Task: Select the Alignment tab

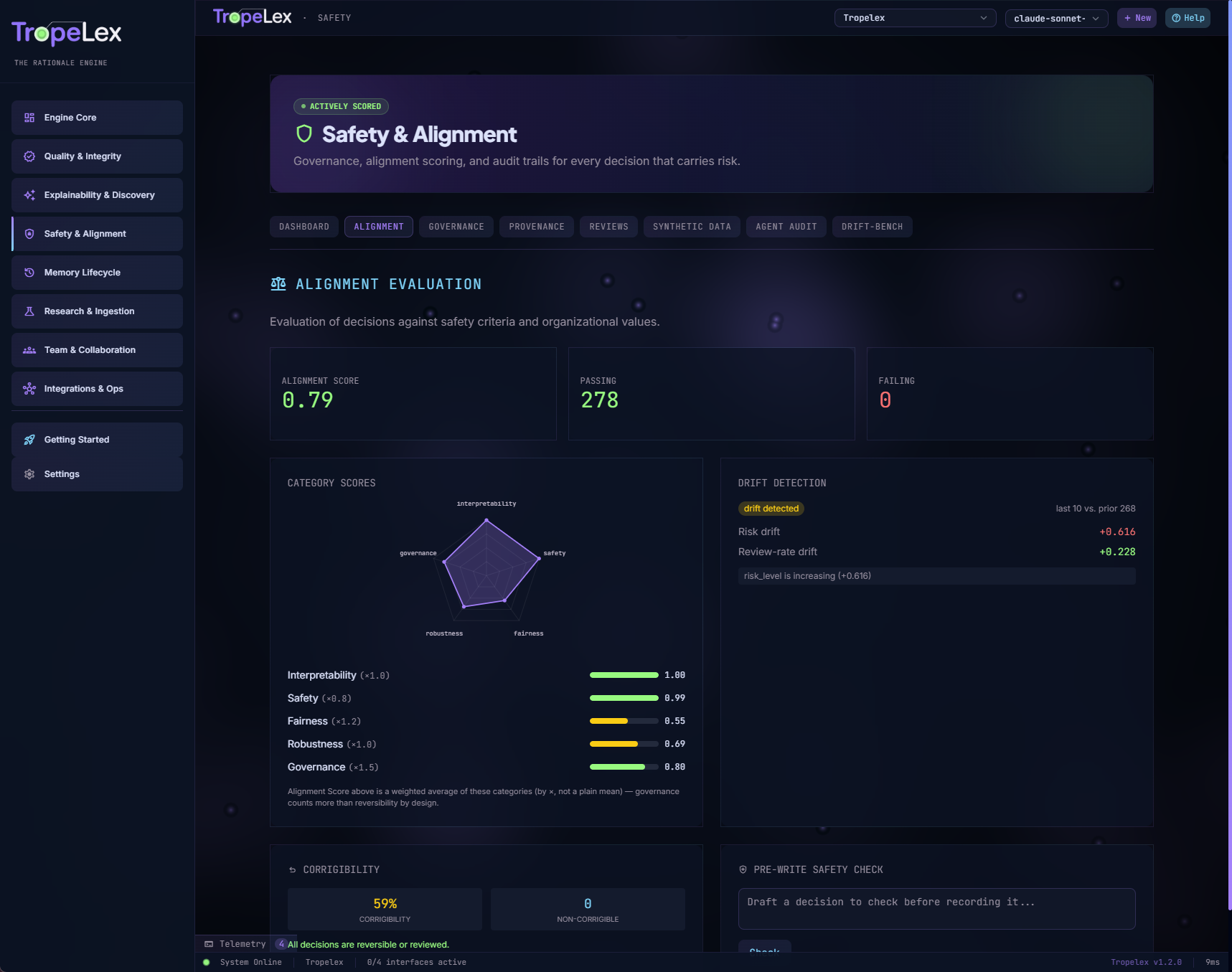Action: (x=379, y=227)
